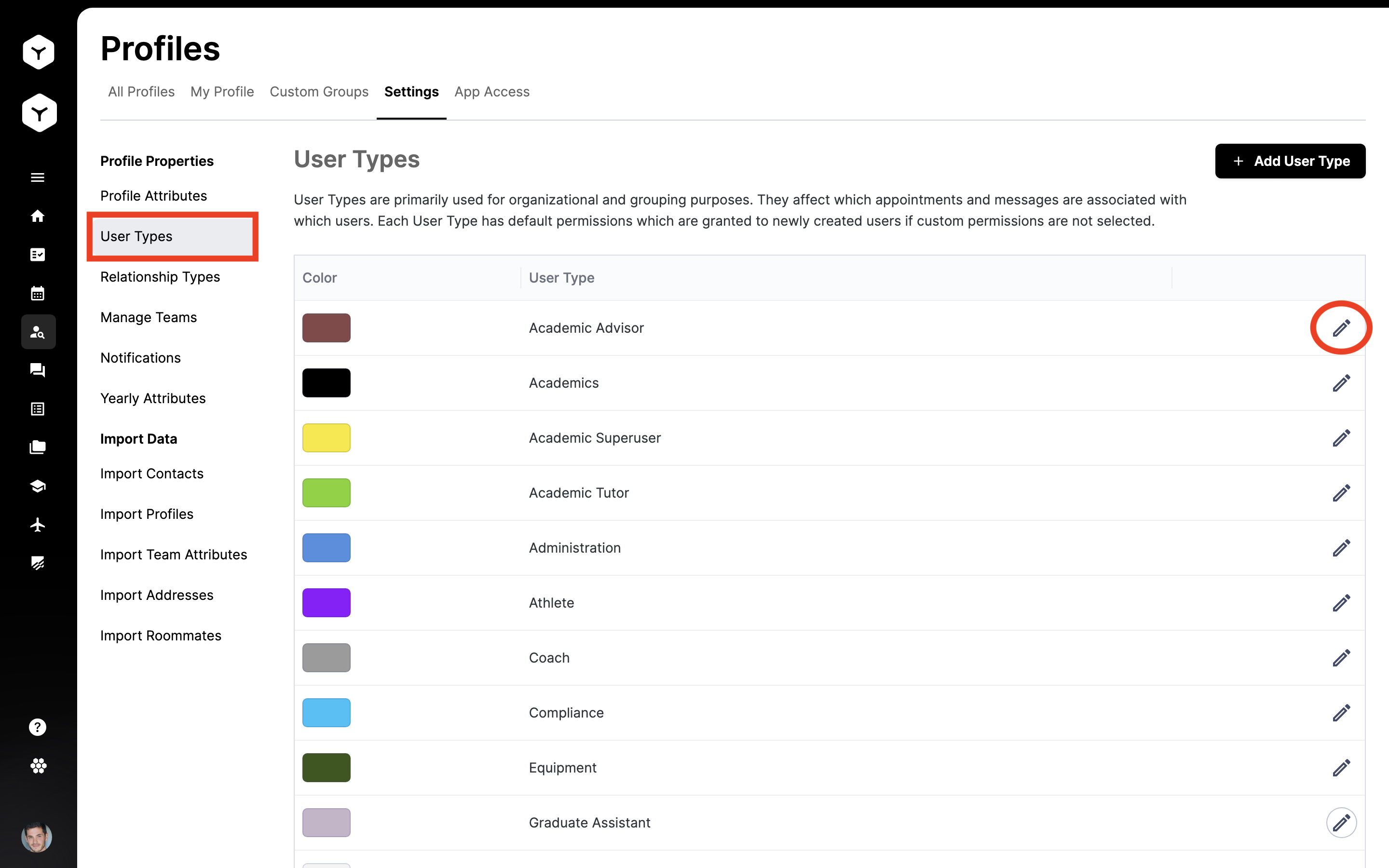Edit the Graduate Assistant user type
This screenshot has width=1389, height=868.
[1341, 822]
